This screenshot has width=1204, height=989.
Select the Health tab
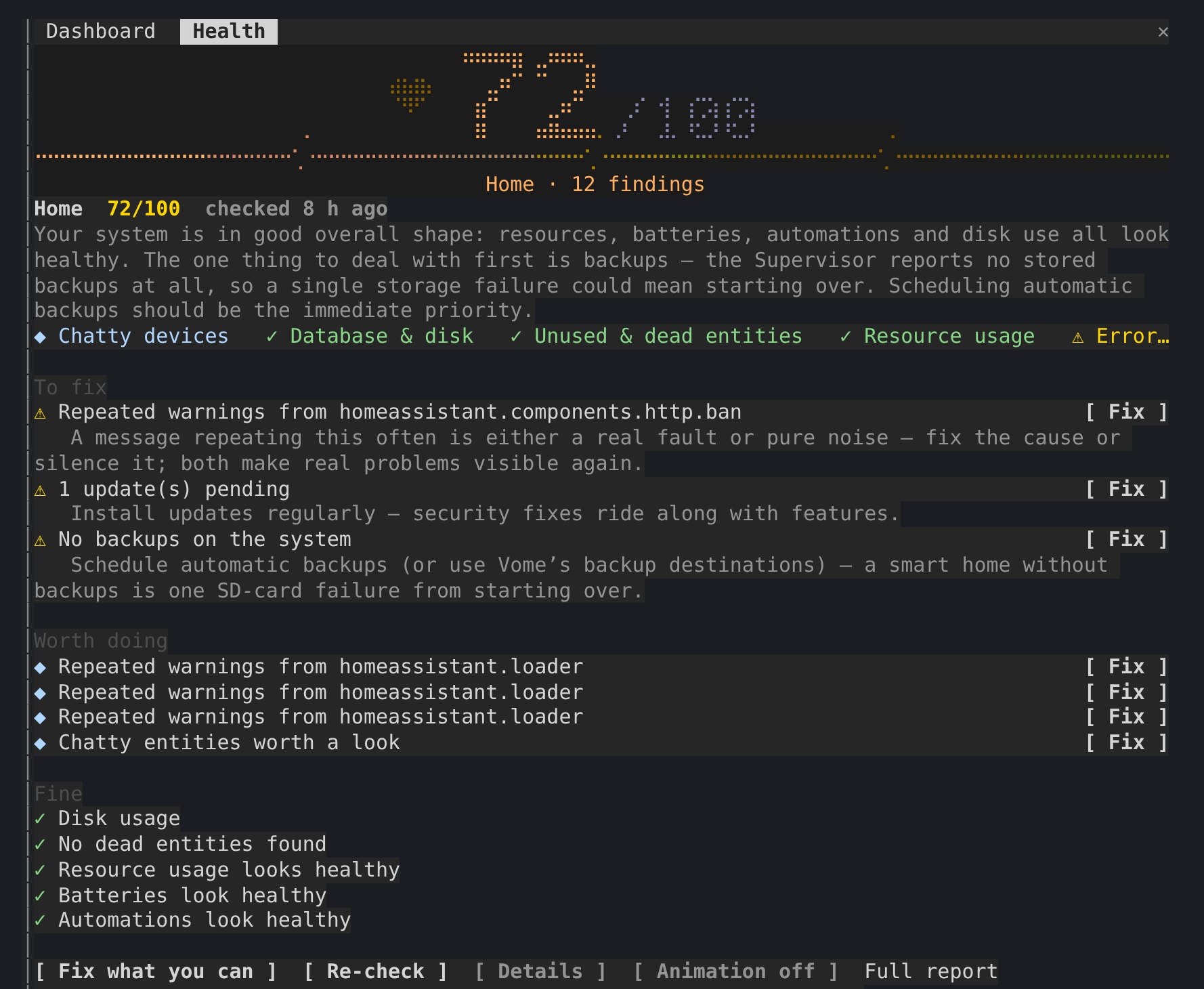[229, 31]
